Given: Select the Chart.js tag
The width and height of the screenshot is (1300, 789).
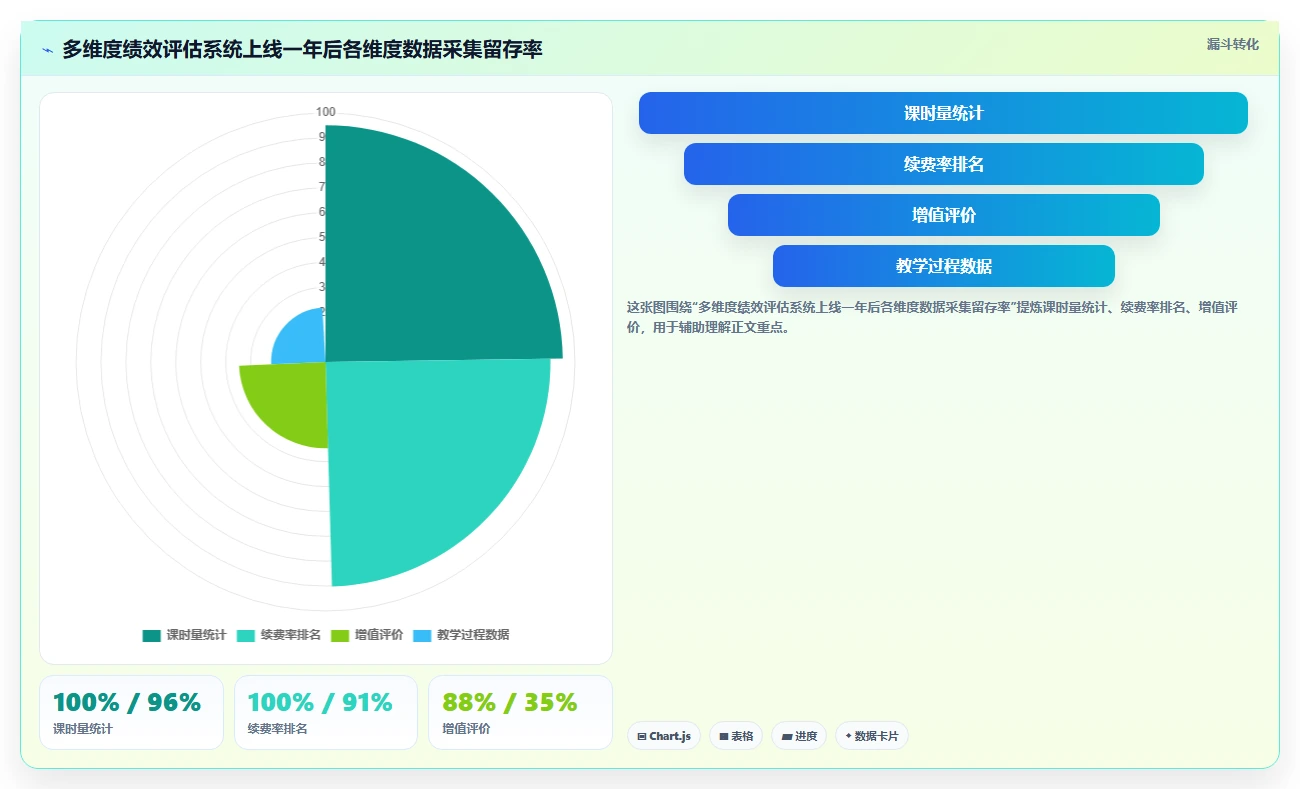Looking at the screenshot, I should 664,736.
